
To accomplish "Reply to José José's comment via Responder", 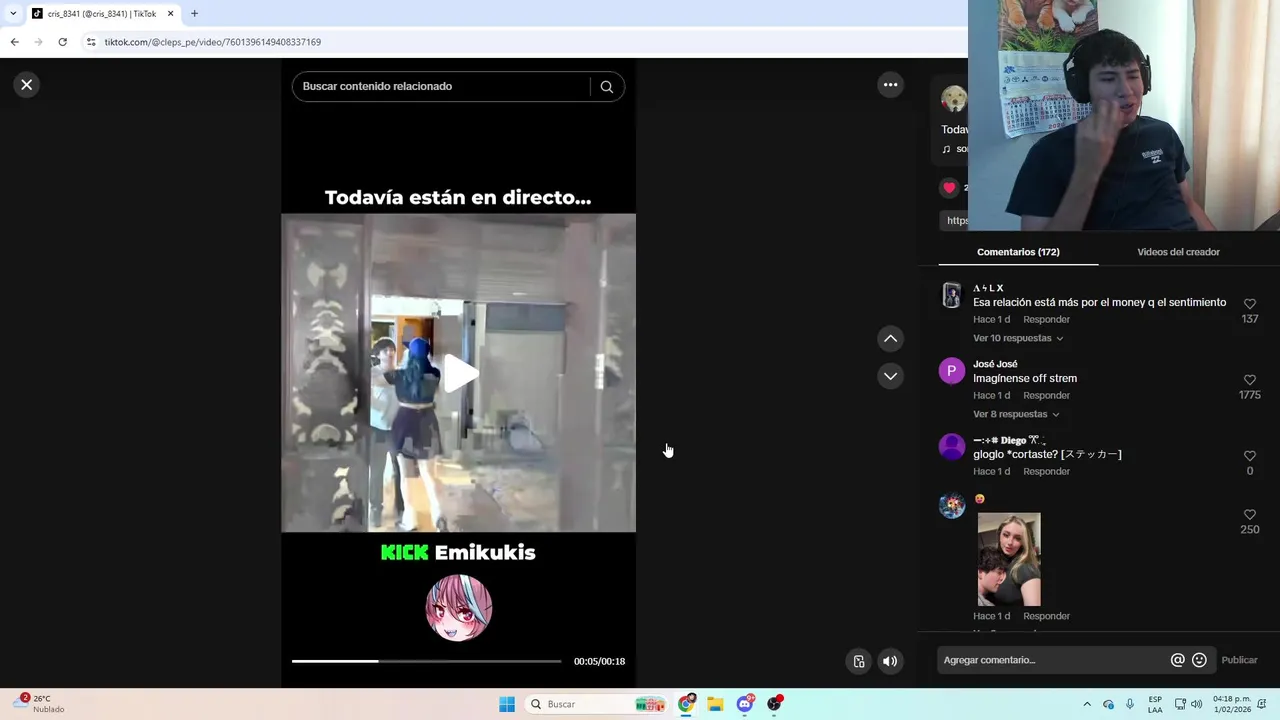I will pyautogui.click(x=1046, y=396).
